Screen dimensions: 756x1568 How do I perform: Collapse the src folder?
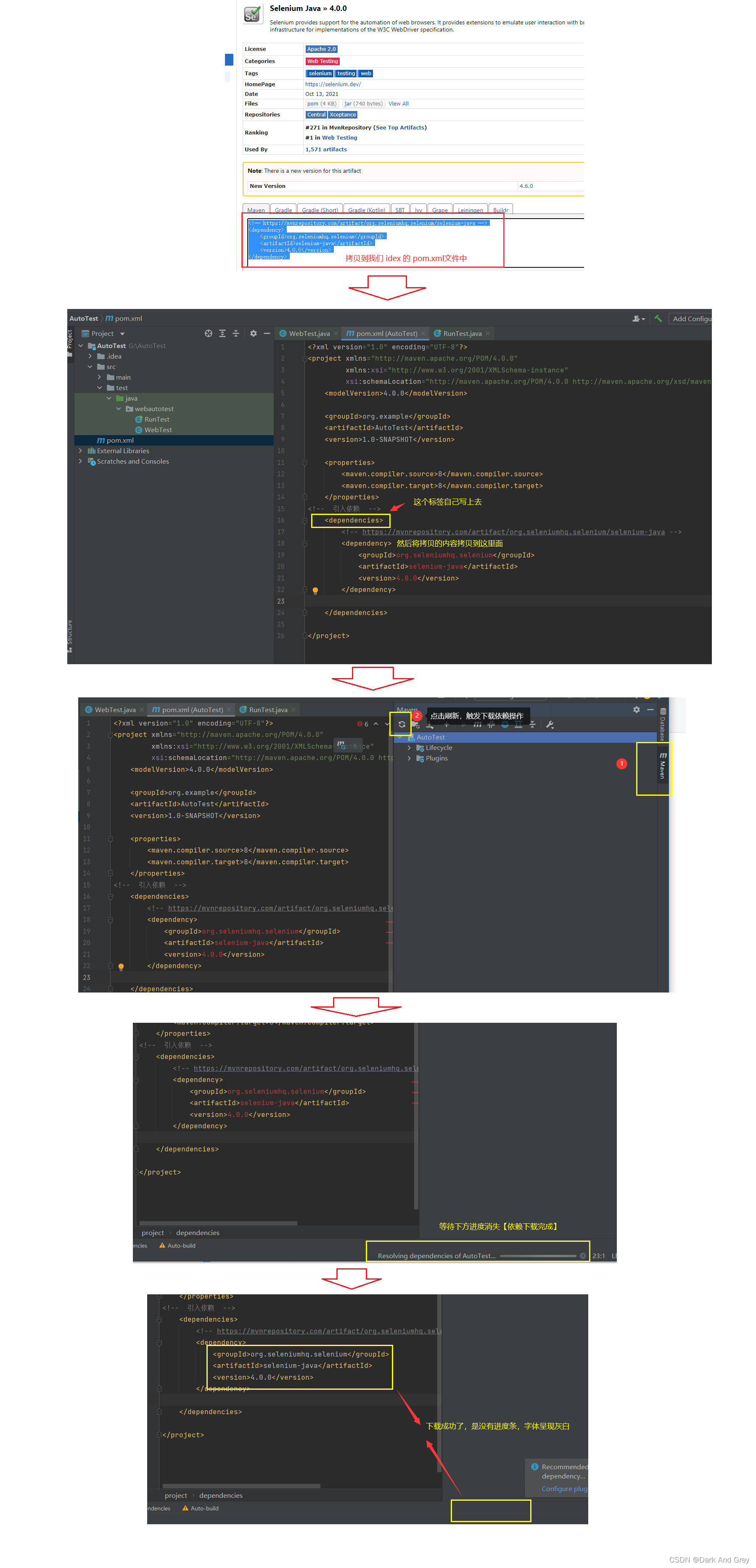(90, 367)
